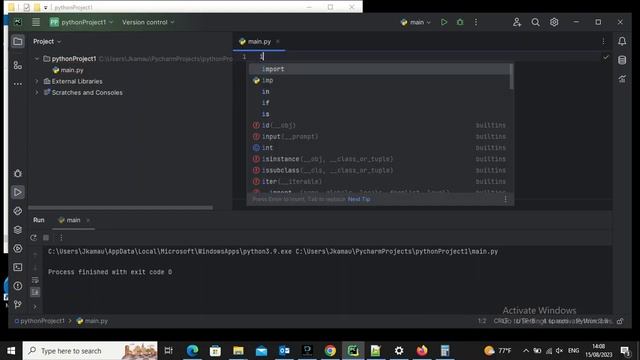Viewport: 640px width, 360px height.
Task: Open the Terminal tool window icon
Action: pyautogui.click(x=18, y=267)
